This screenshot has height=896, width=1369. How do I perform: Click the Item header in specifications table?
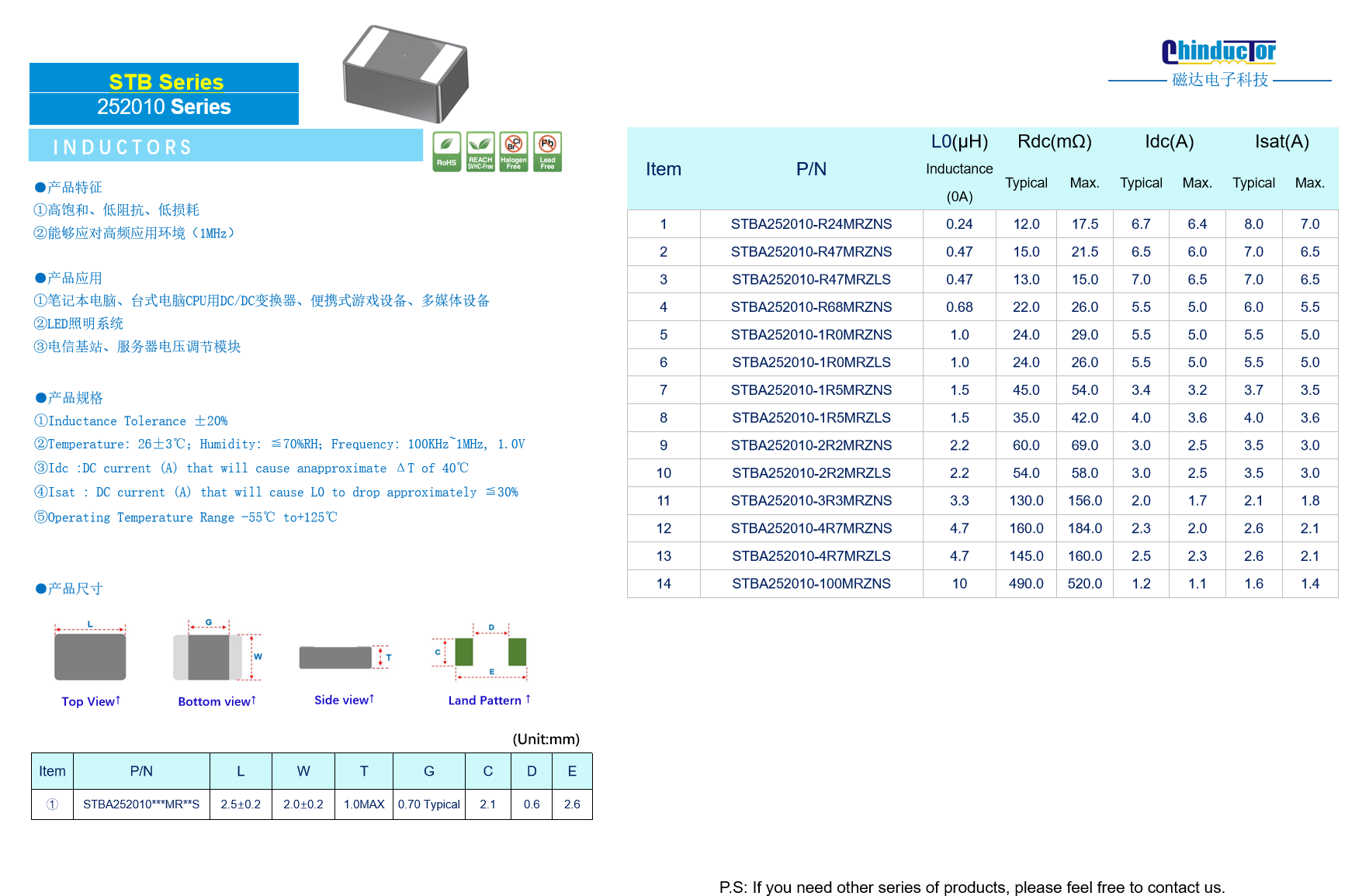point(664,169)
